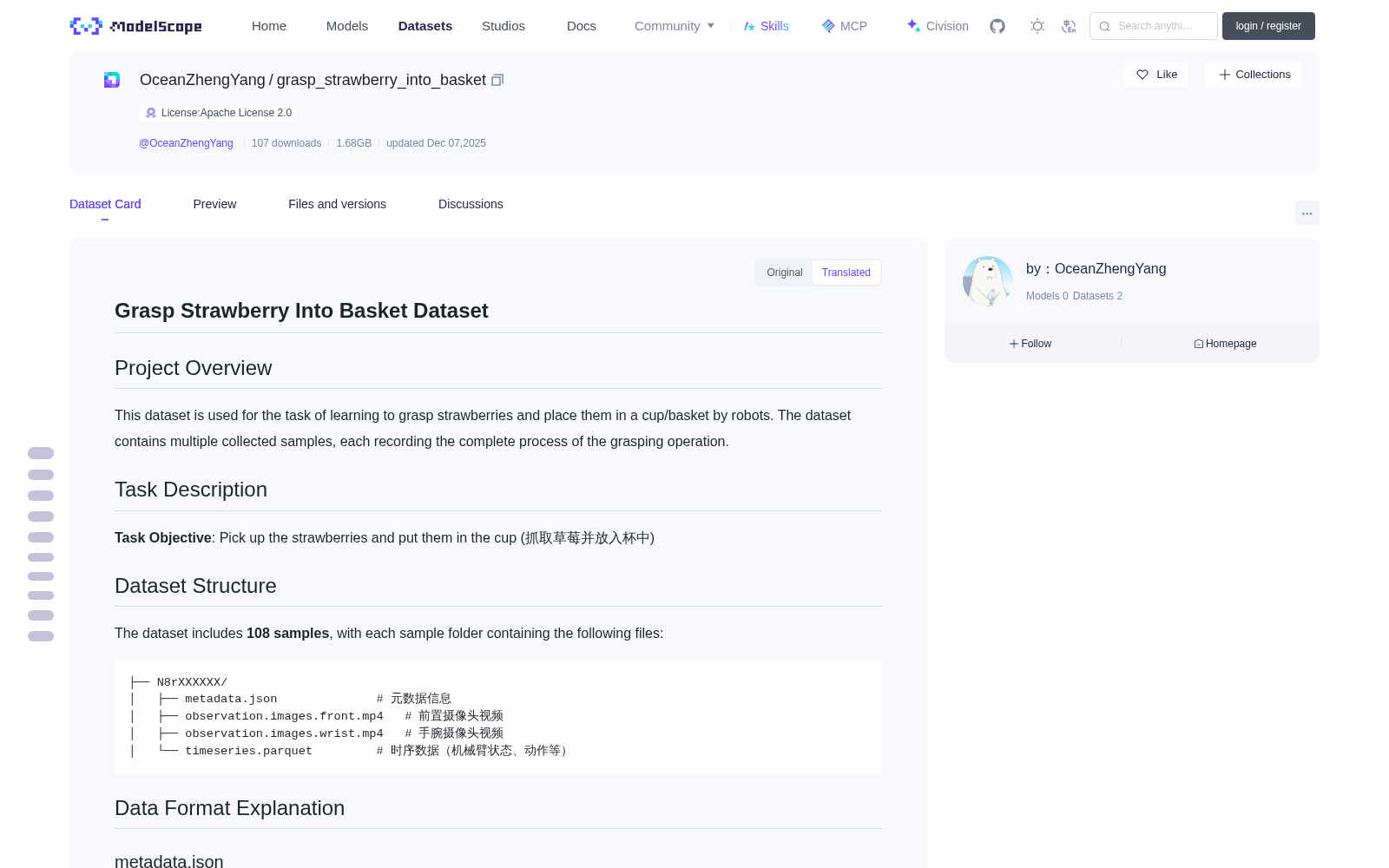Click the updated Dec 07,2025 text

click(x=436, y=143)
